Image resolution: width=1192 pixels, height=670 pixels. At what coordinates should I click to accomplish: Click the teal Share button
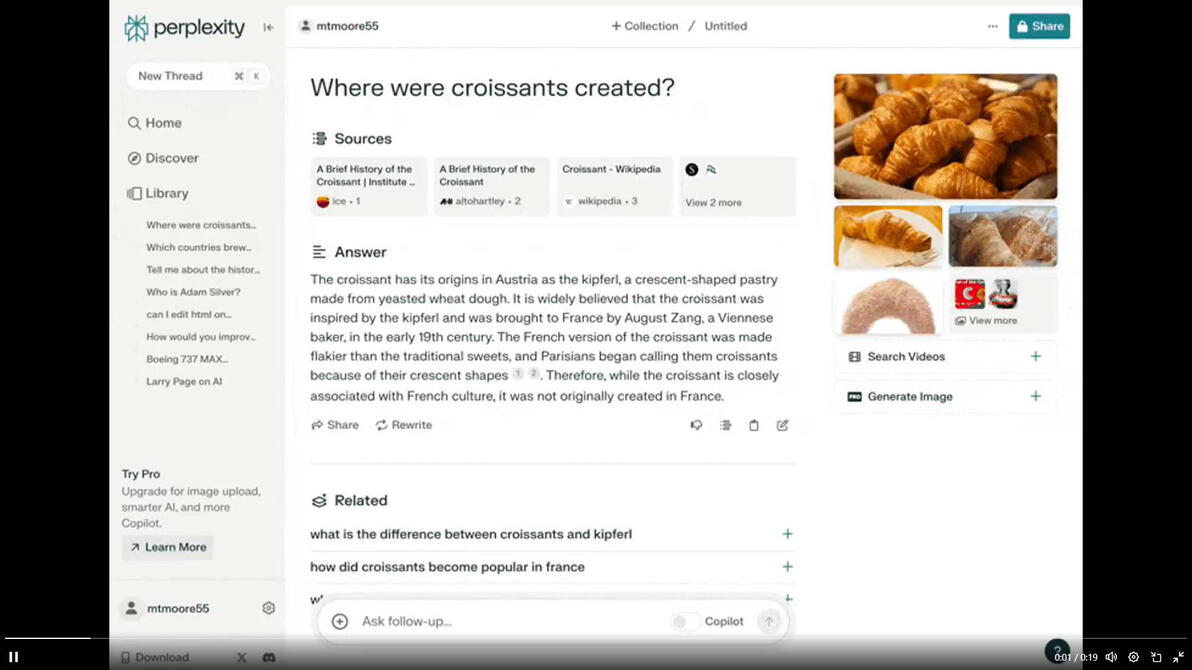(x=1039, y=26)
